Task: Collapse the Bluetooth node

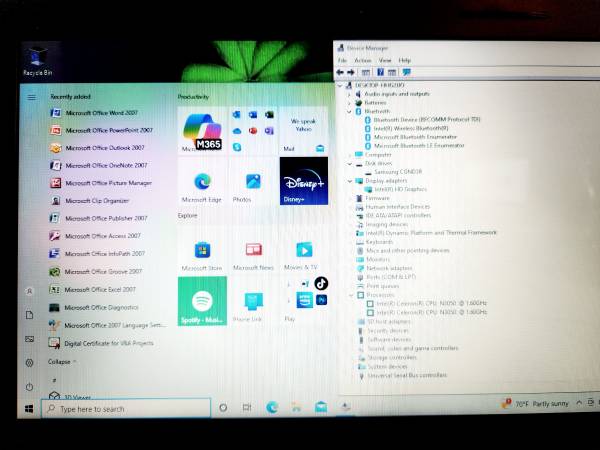Action: [349, 112]
